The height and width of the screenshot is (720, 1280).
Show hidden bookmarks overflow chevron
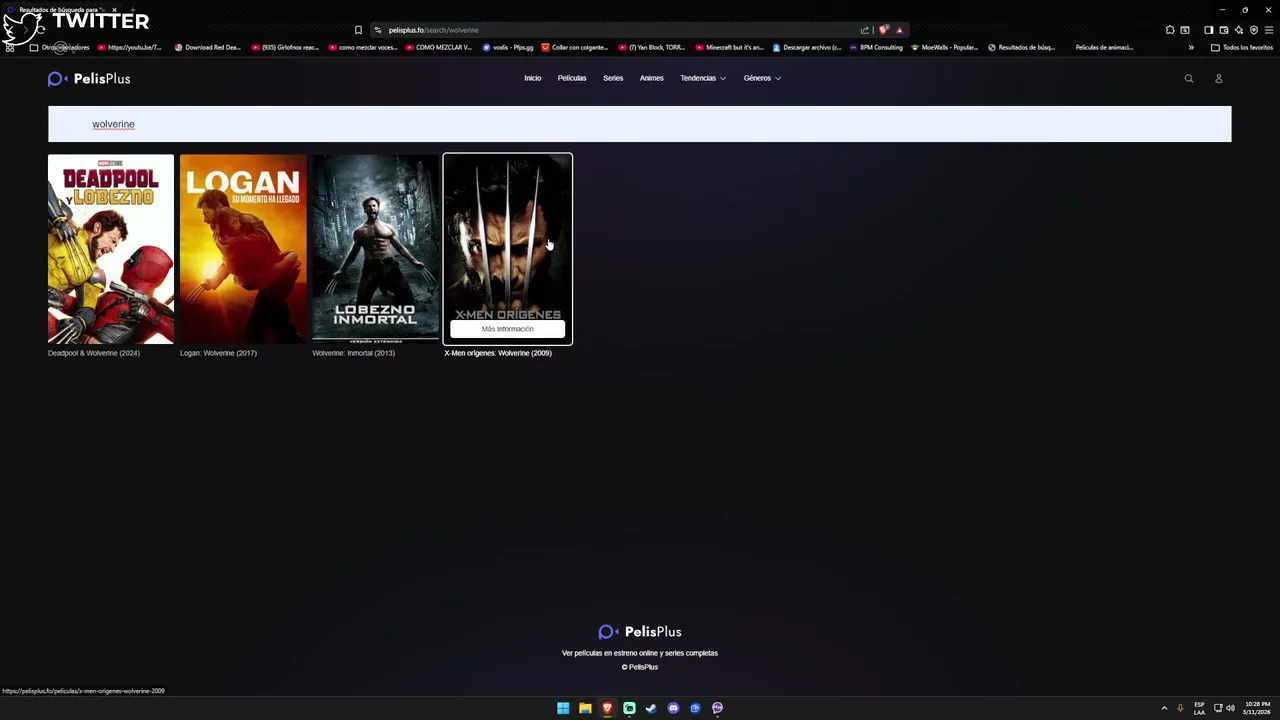point(1191,47)
